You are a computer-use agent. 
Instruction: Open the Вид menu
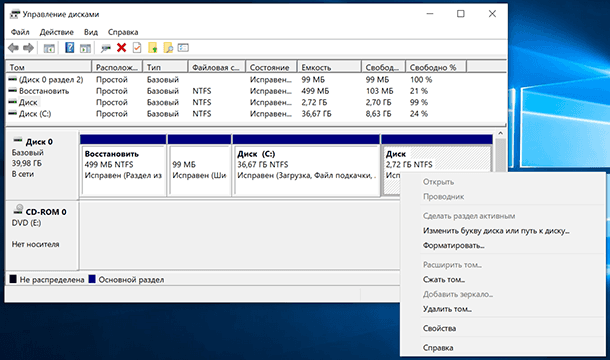pos(91,32)
